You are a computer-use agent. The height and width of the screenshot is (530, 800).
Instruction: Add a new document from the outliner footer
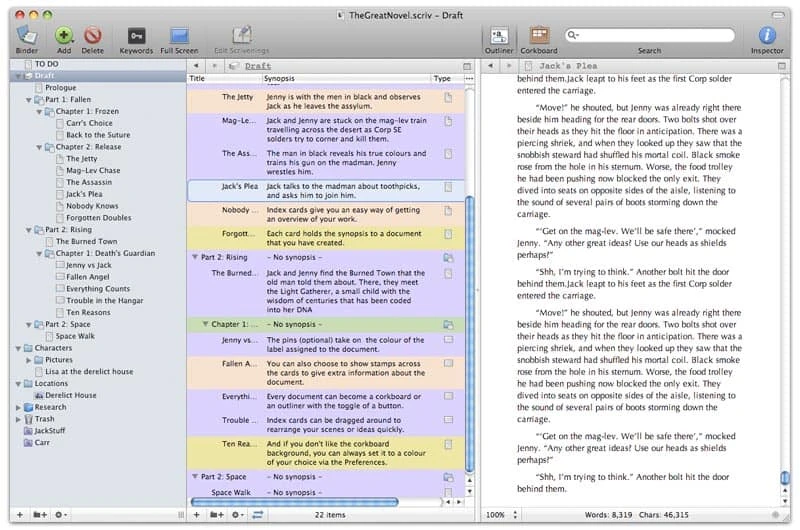[196, 515]
